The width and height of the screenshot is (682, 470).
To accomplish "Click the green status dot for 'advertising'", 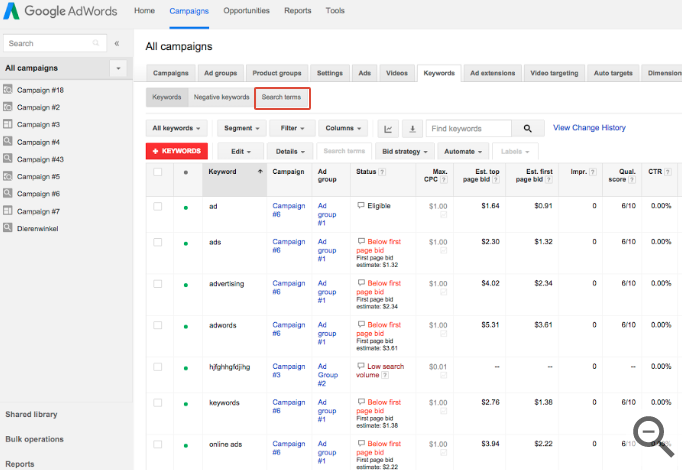I will tap(186, 285).
